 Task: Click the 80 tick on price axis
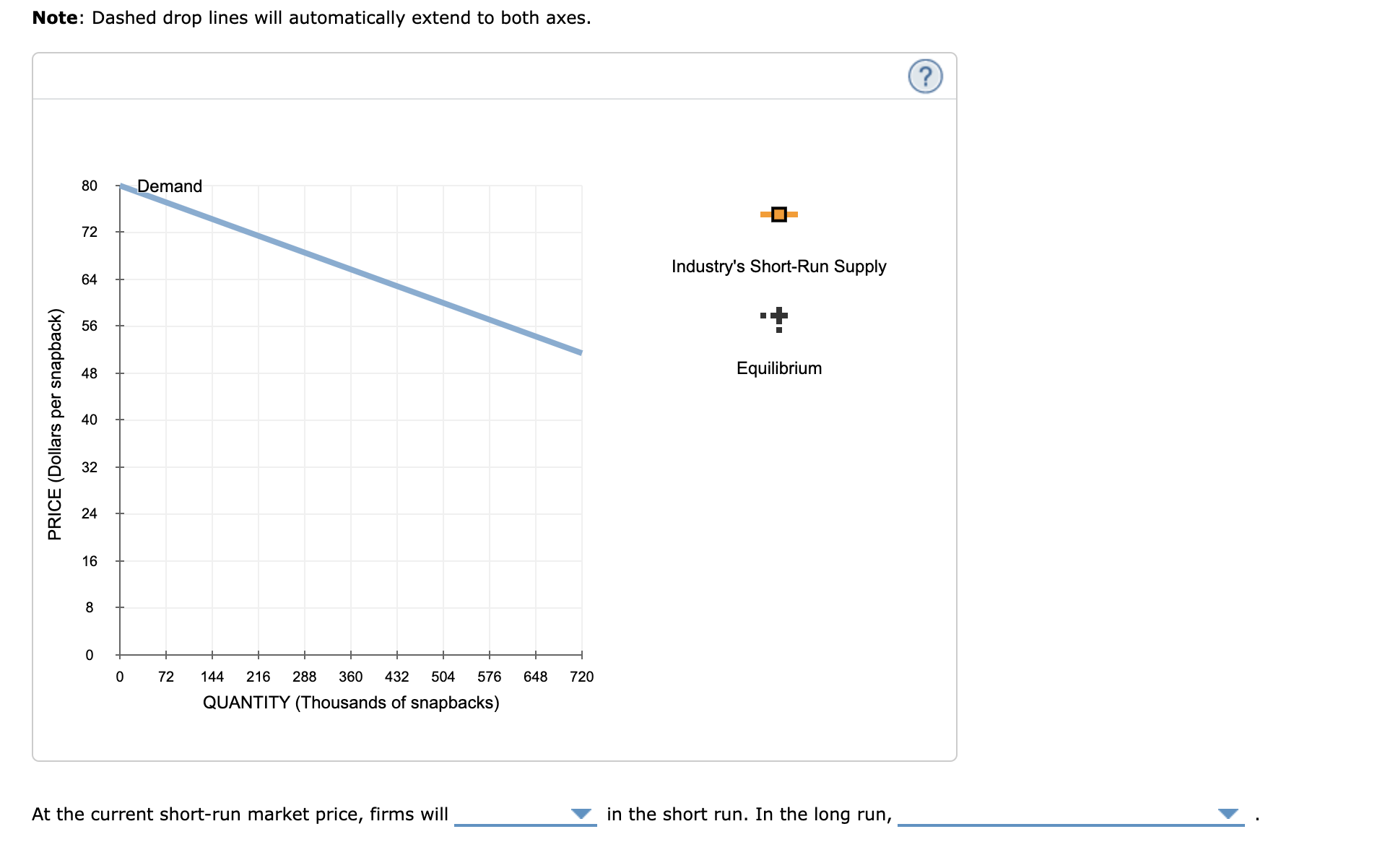(x=90, y=186)
